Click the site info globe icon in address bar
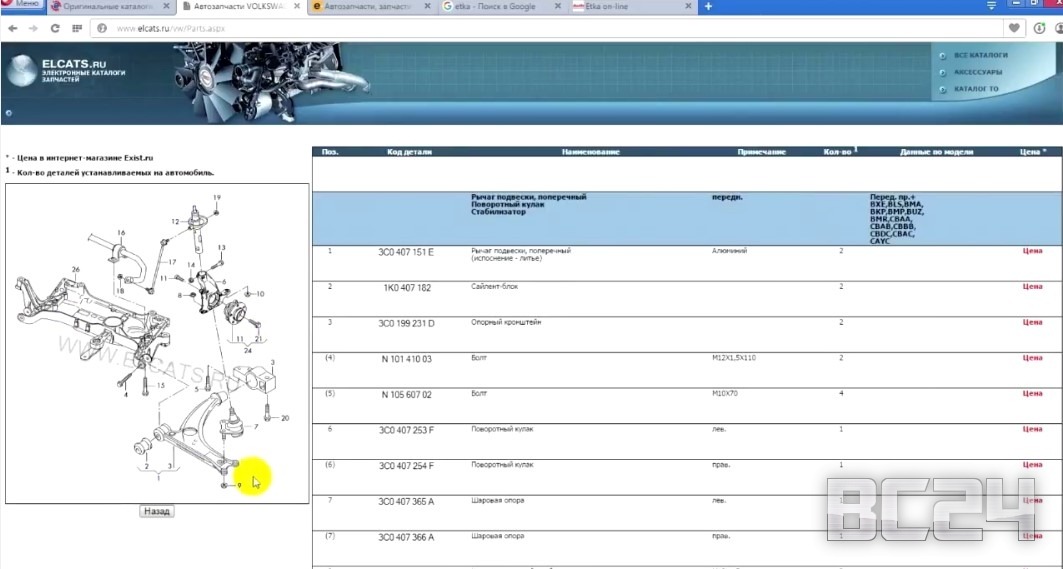 [102, 28]
